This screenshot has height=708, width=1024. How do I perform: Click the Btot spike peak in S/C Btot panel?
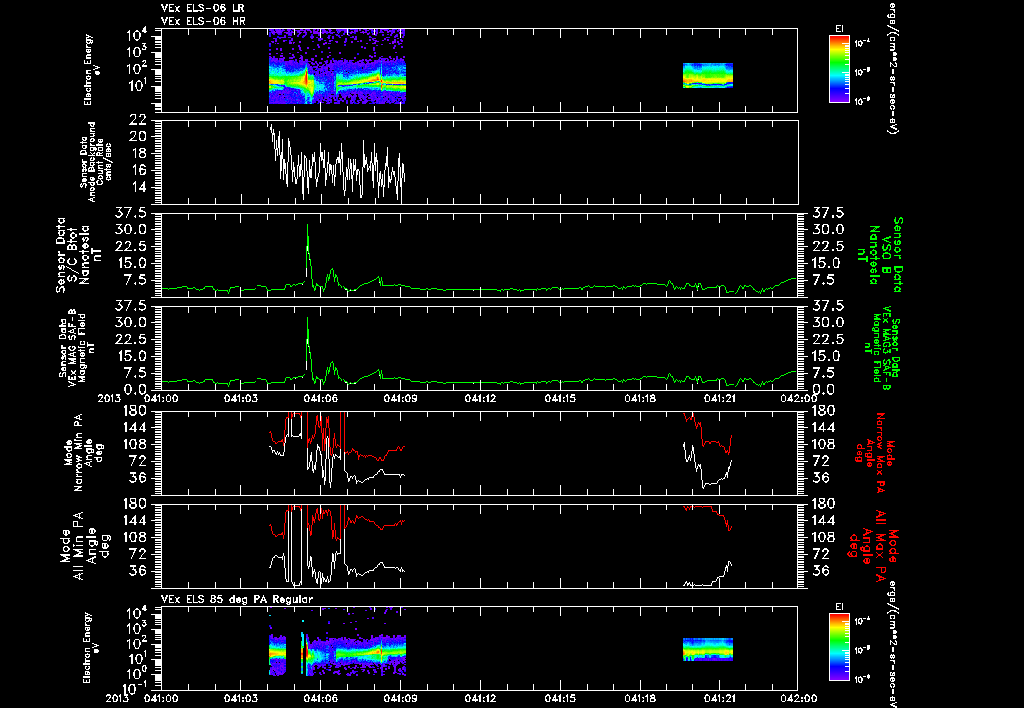308,226
